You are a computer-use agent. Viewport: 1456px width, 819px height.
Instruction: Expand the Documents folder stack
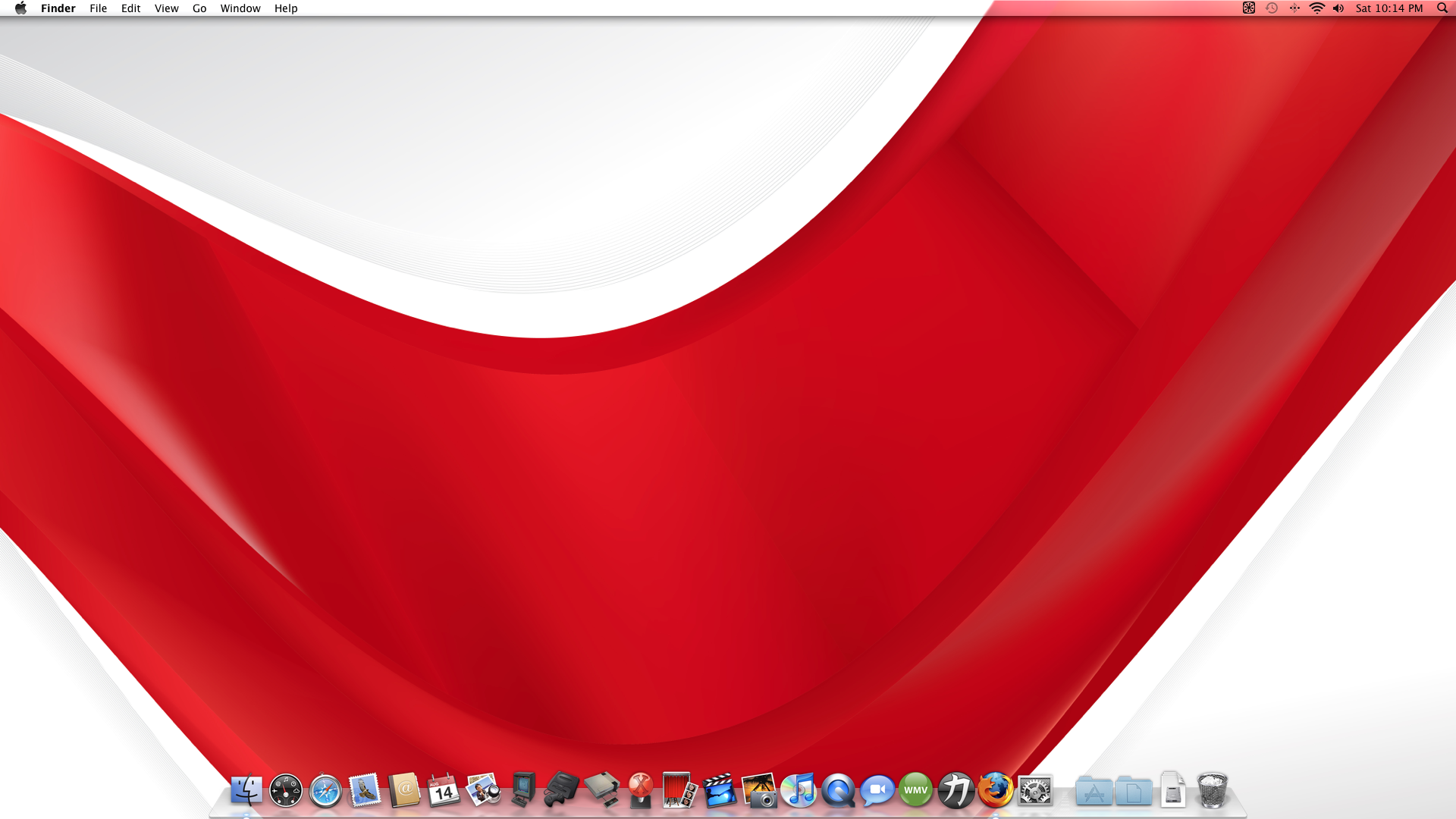(1134, 792)
